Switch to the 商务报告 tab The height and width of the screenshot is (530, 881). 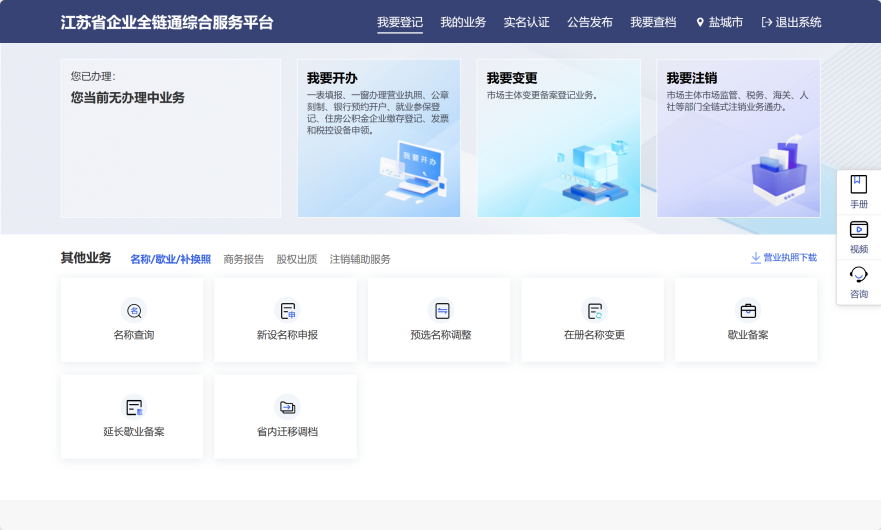pyautogui.click(x=244, y=259)
